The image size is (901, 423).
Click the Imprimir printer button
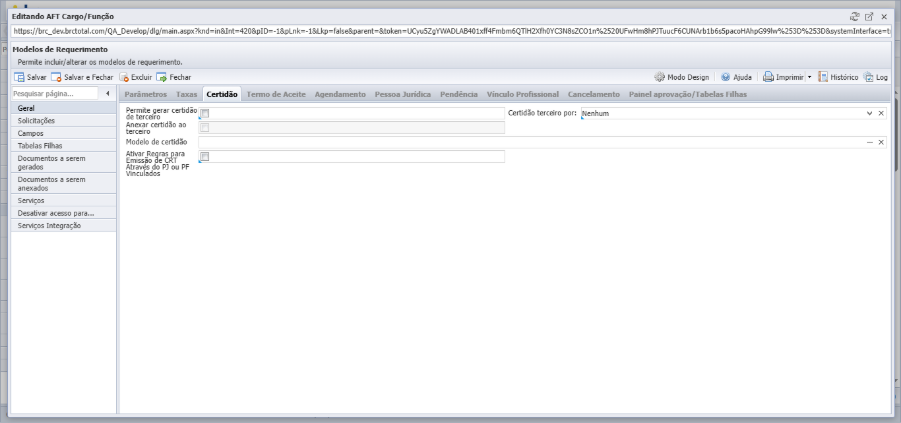783,77
